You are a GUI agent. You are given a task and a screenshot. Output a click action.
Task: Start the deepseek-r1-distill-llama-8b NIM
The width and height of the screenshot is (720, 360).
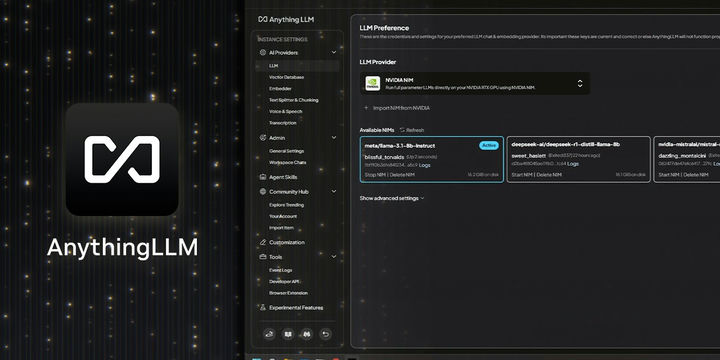pos(523,175)
